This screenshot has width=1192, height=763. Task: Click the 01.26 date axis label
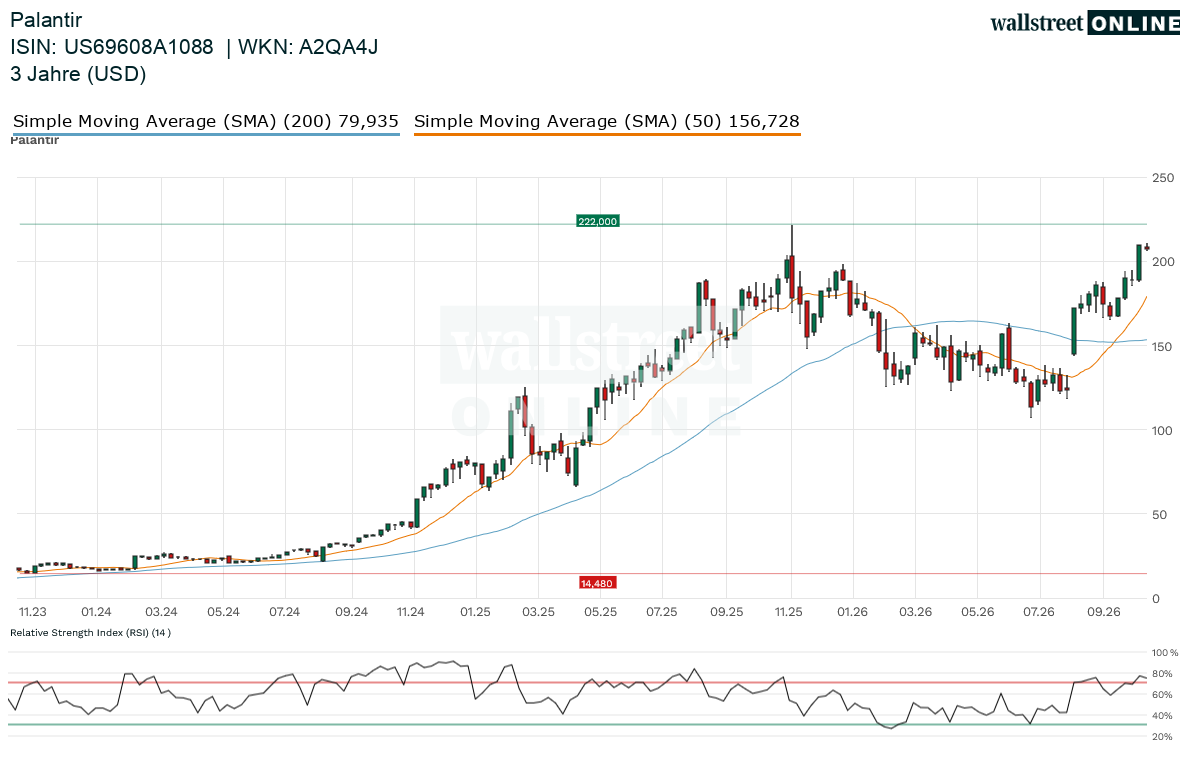pyautogui.click(x=853, y=612)
